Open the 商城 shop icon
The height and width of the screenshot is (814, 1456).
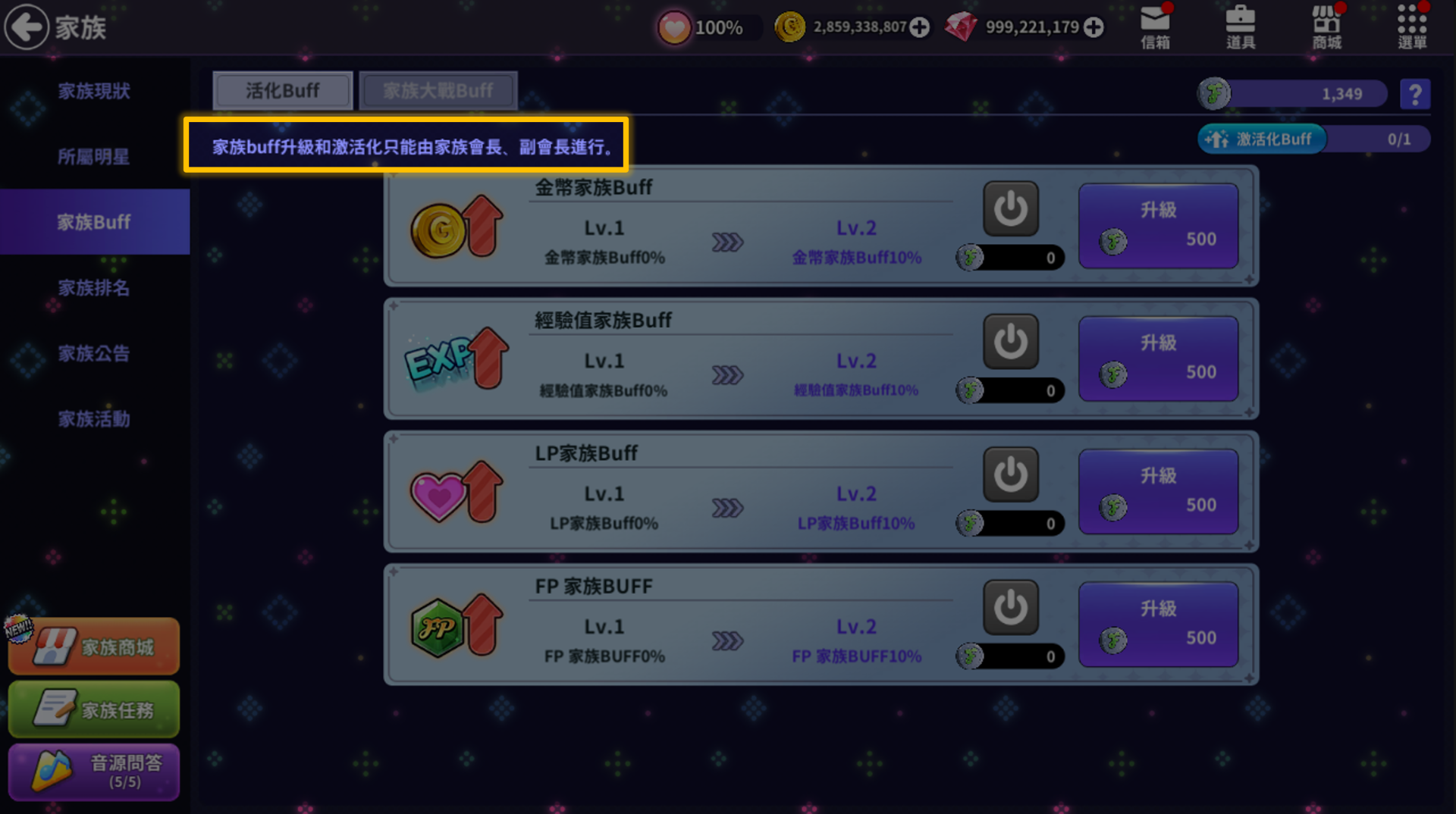[1327, 27]
